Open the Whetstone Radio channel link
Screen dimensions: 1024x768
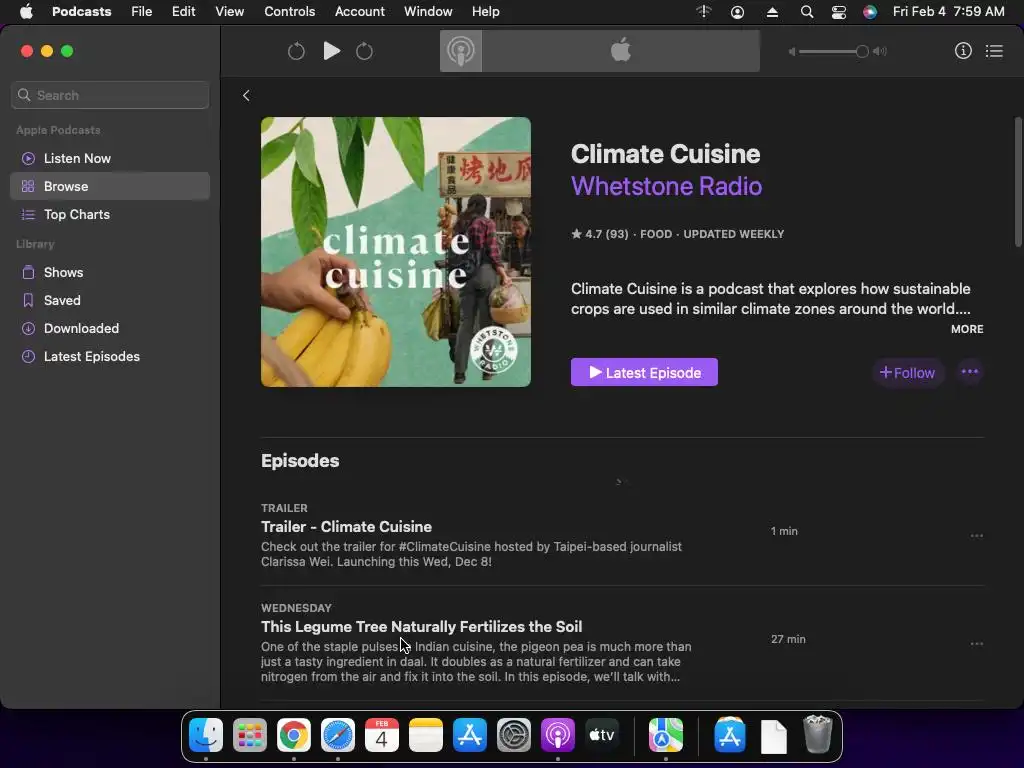666,186
